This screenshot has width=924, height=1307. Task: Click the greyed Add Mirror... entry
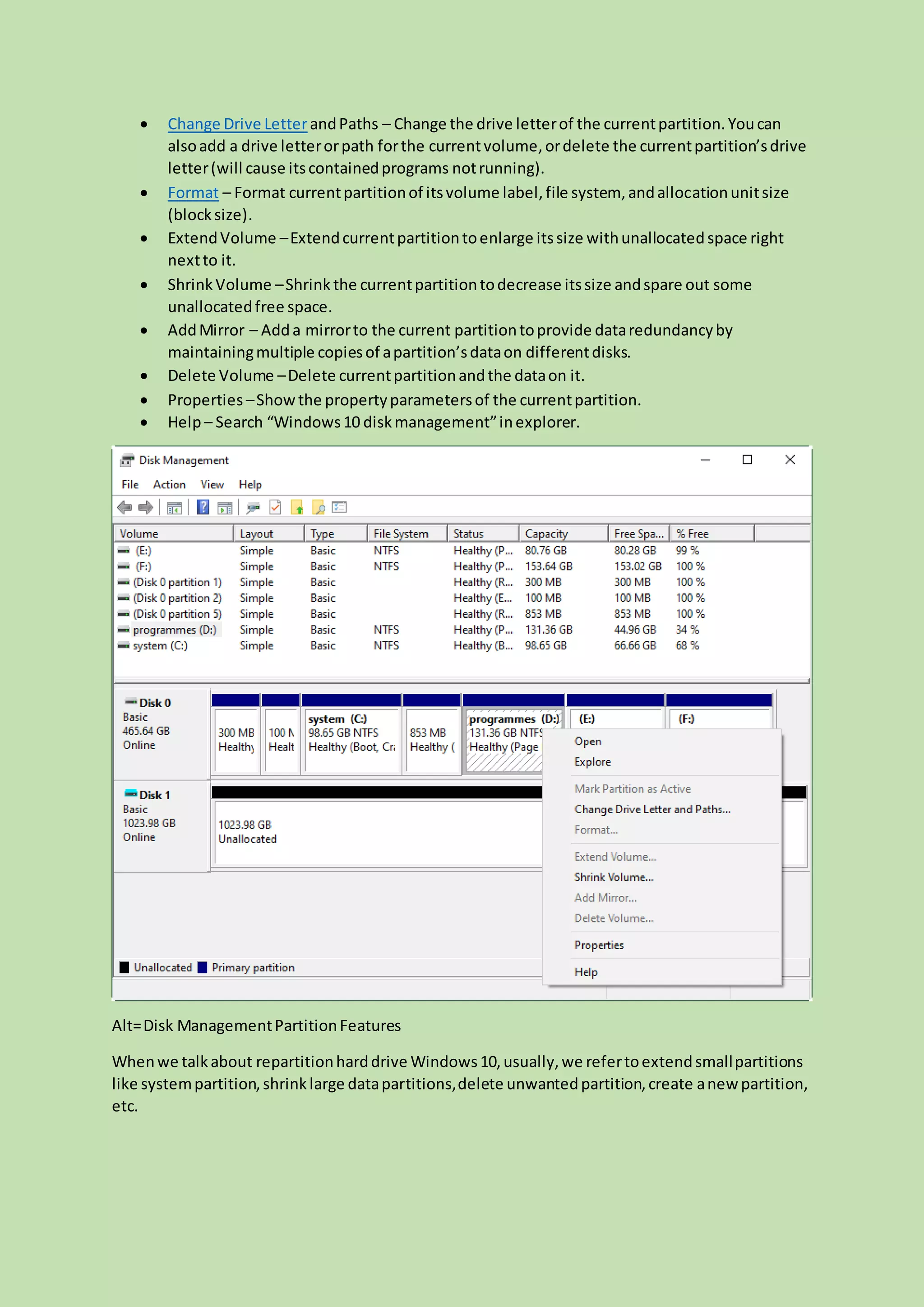(662, 898)
